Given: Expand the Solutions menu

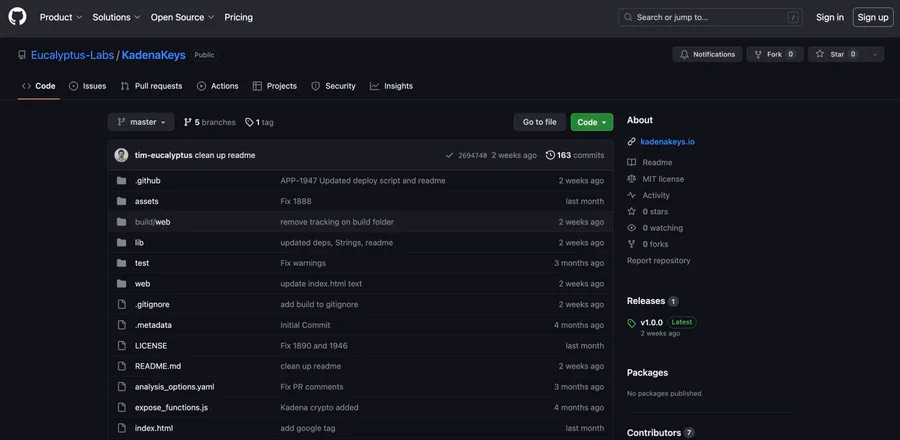Looking at the screenshot, I should coord(117,17).
